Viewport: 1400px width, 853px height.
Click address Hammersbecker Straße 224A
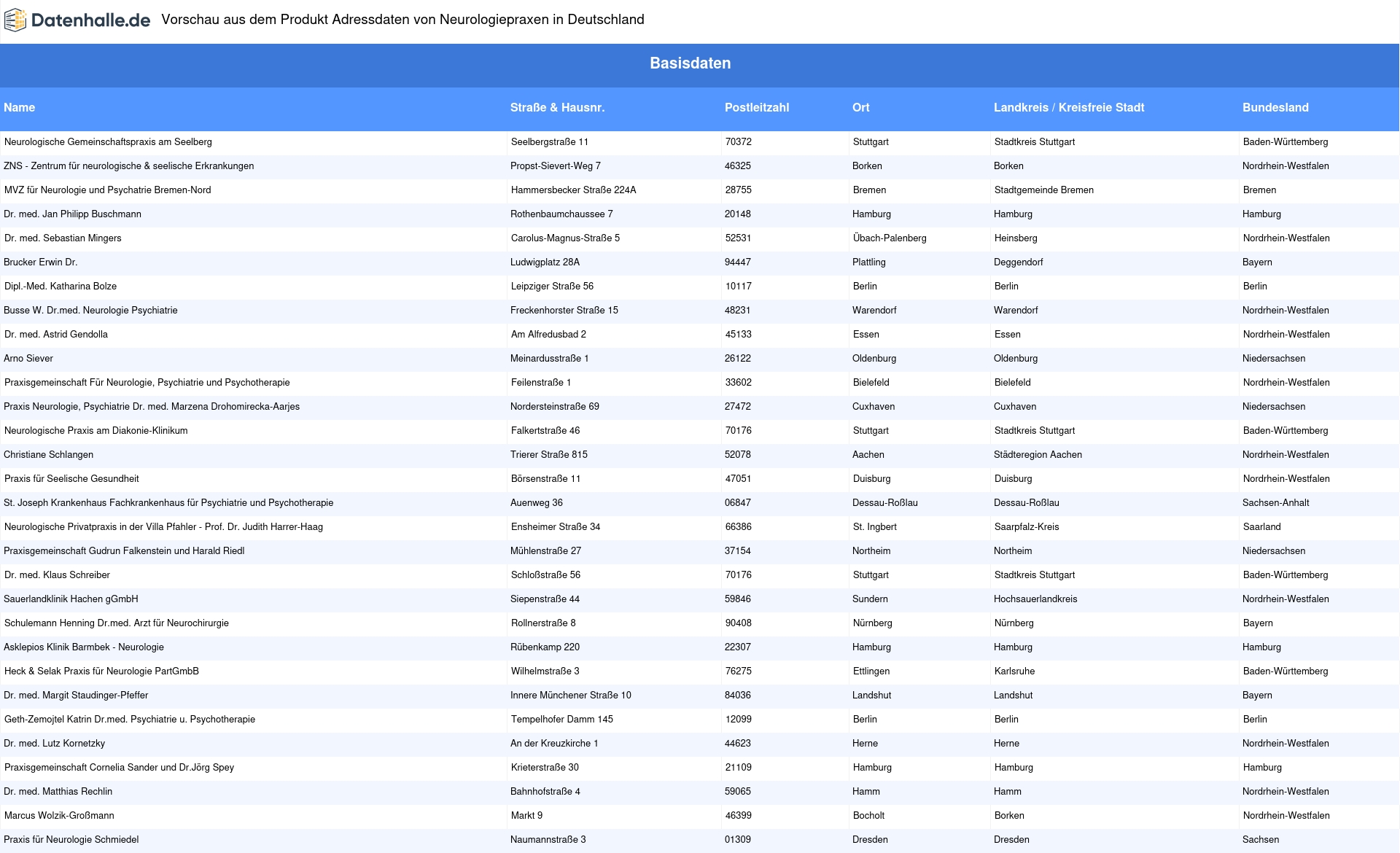click(x=574, y=190)
